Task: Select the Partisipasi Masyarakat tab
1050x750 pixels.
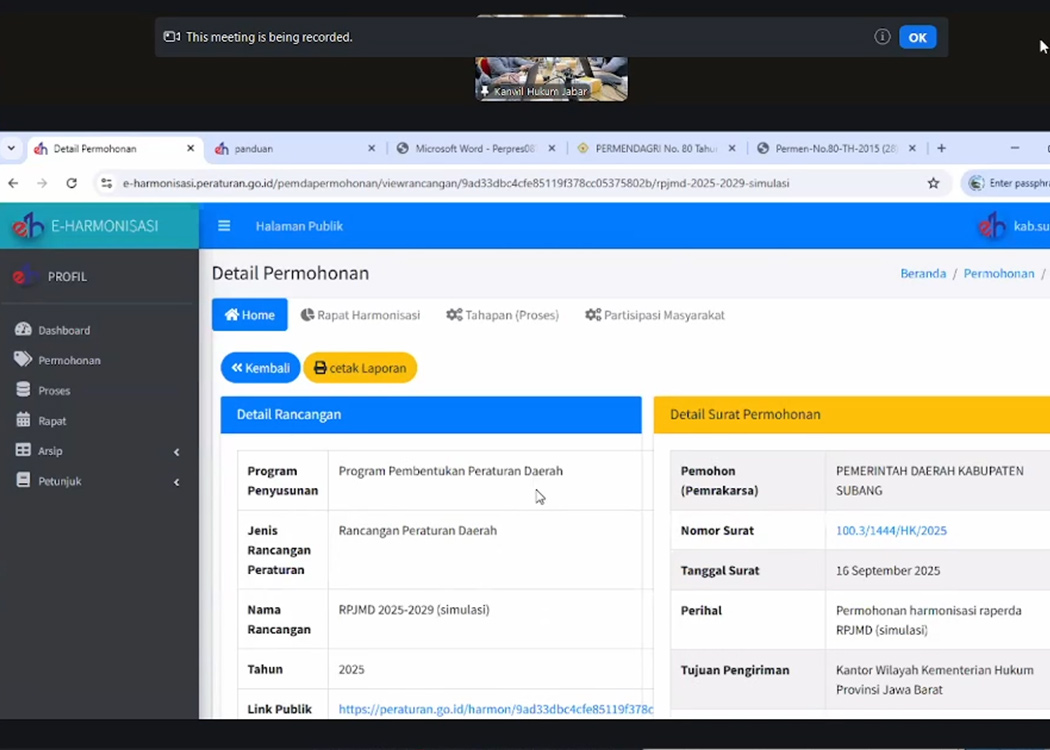Action: 655,315
